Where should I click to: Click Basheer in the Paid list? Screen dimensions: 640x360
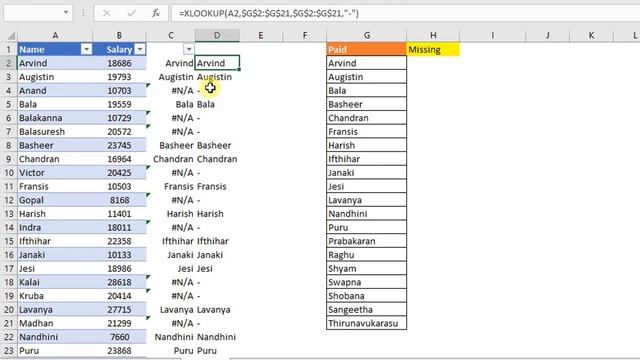(x=367, y=104)
